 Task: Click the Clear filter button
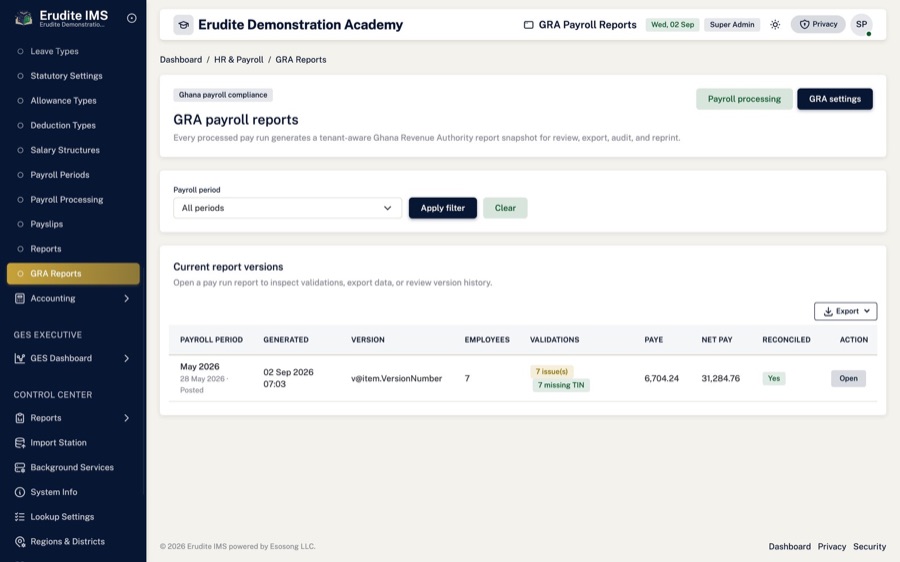[x=505, y=208]
